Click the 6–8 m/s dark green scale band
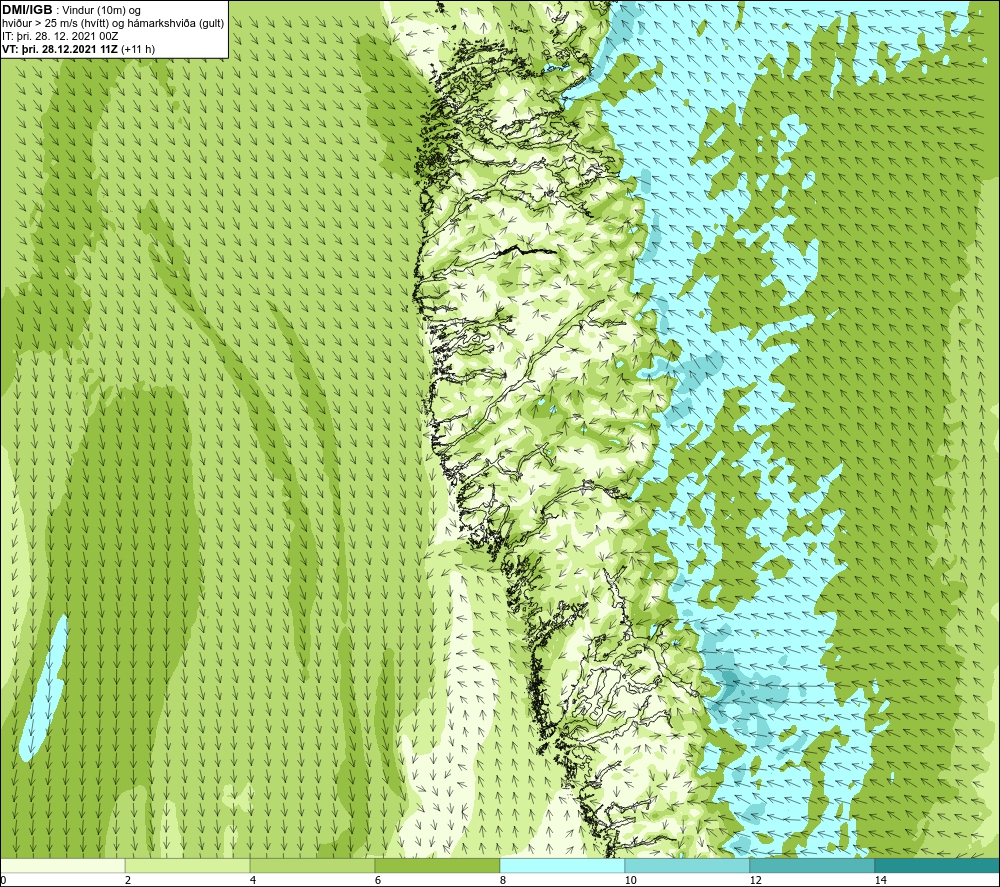 pyautogui.click(x=438, y=865)
